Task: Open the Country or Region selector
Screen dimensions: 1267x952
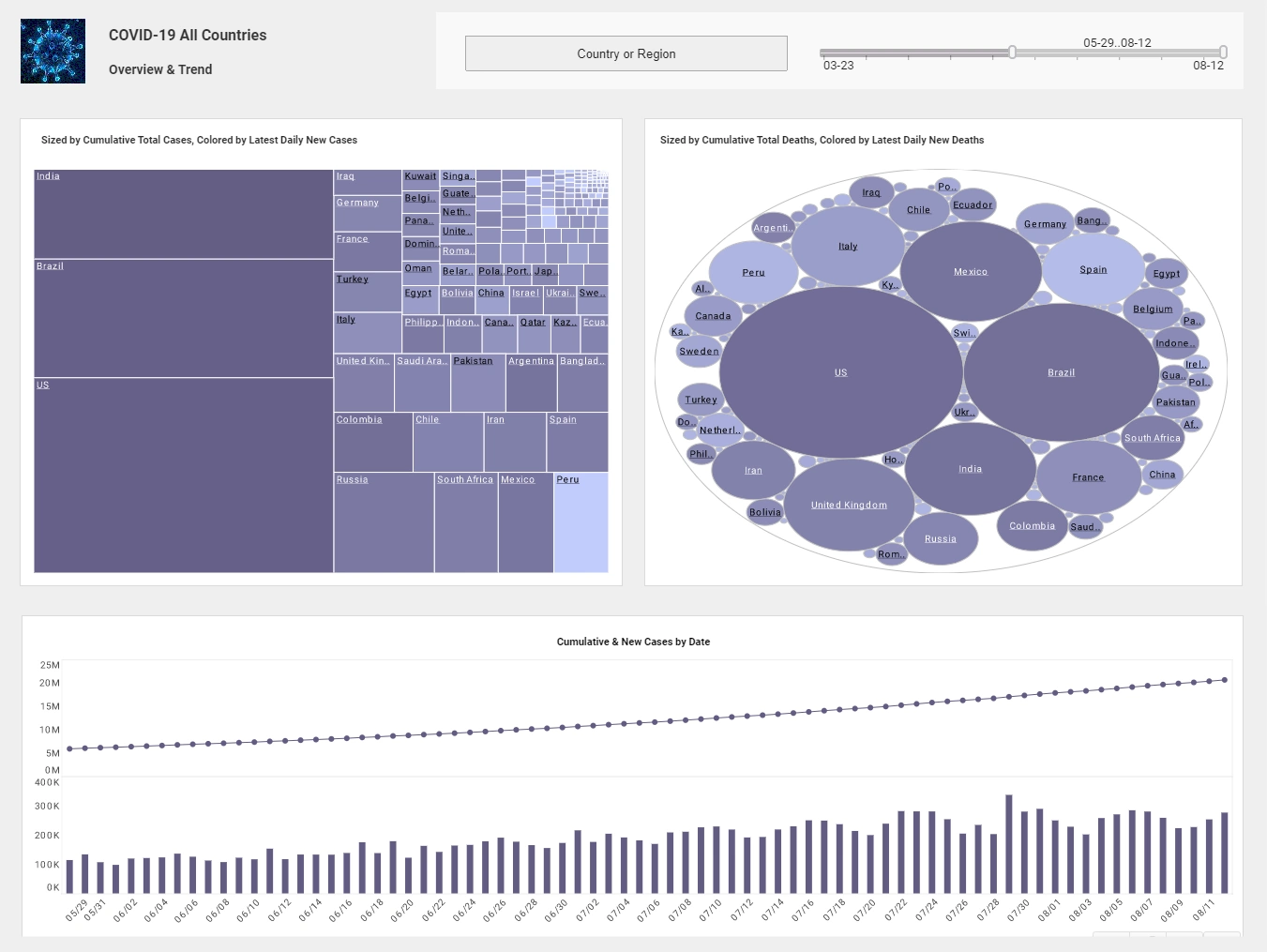Action: pyautogui.click(x=626, y=53)
